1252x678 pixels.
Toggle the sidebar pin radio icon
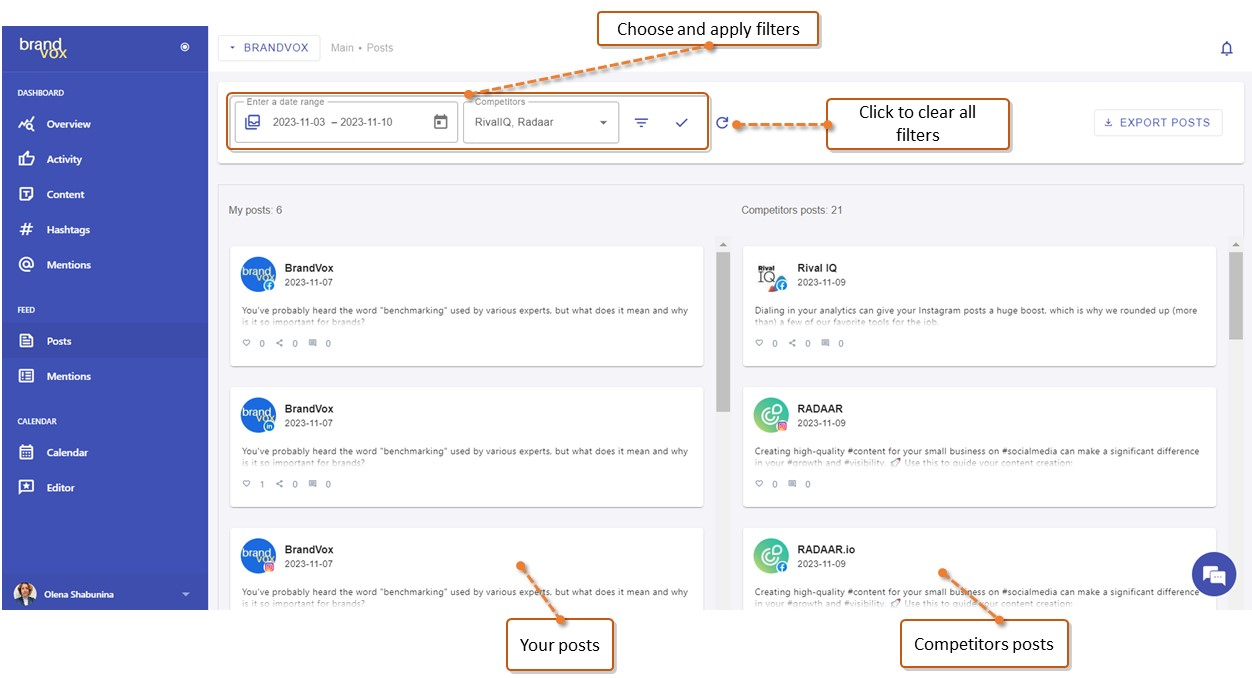[185, 47]
